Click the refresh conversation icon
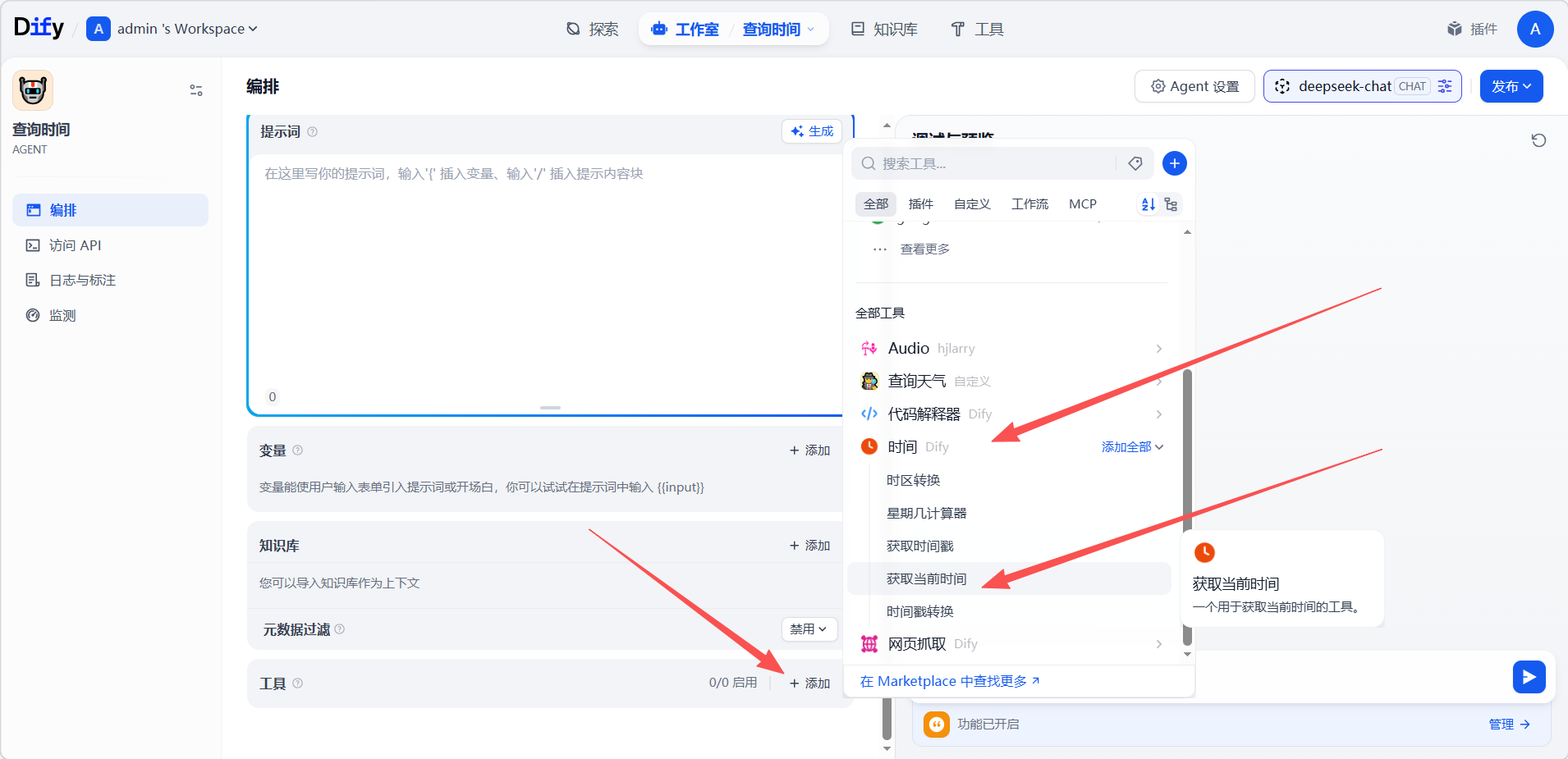1568x759 pixels. 1539,140
